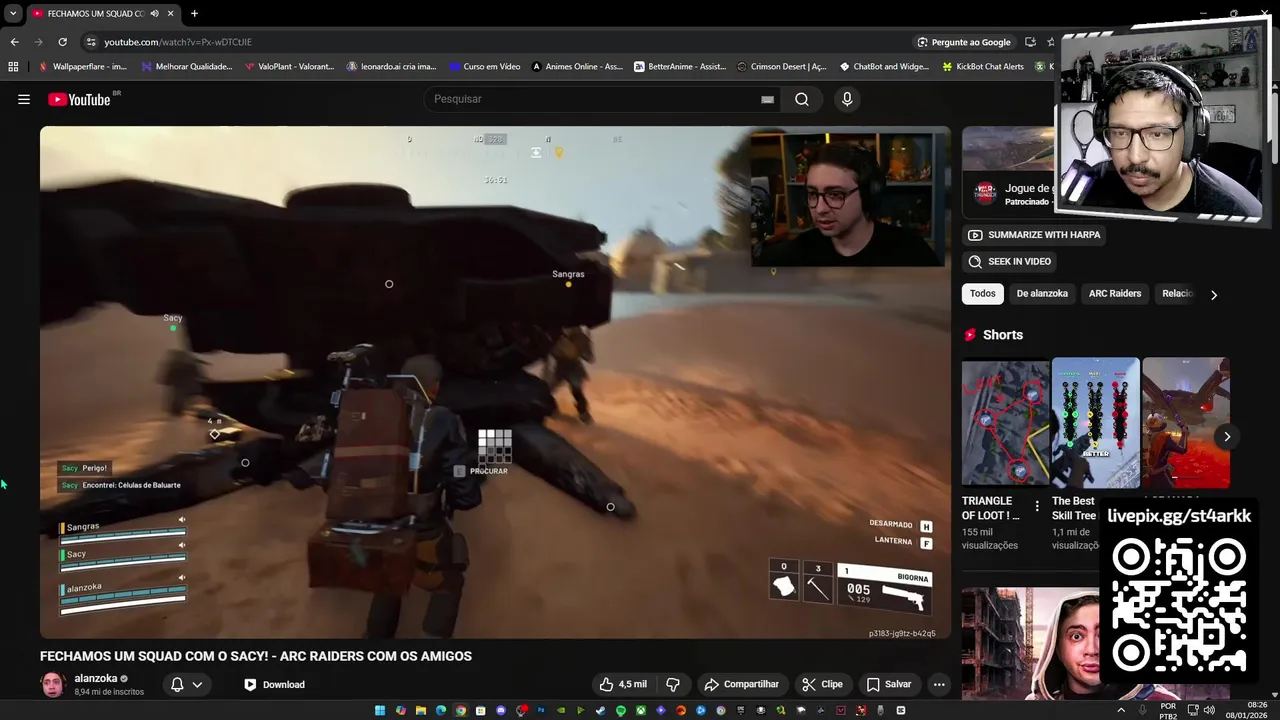1280x720 pixels.
Task: Mute the tab via speaker icon
Action: click(154, 13)
